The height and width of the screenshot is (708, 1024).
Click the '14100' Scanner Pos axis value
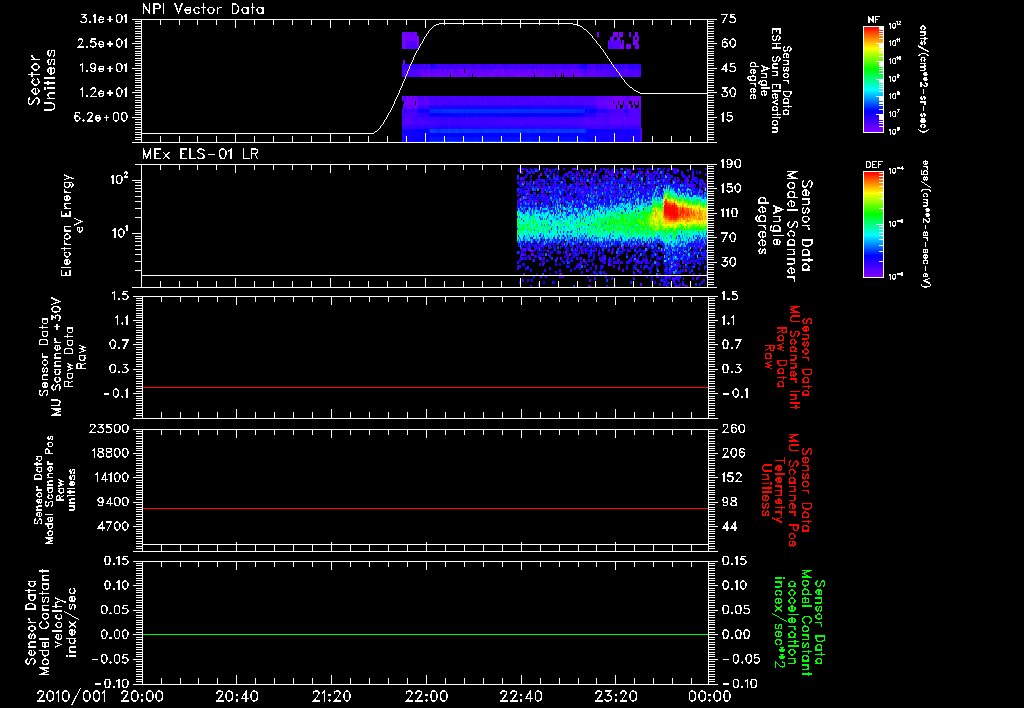[x=109, y=477]
